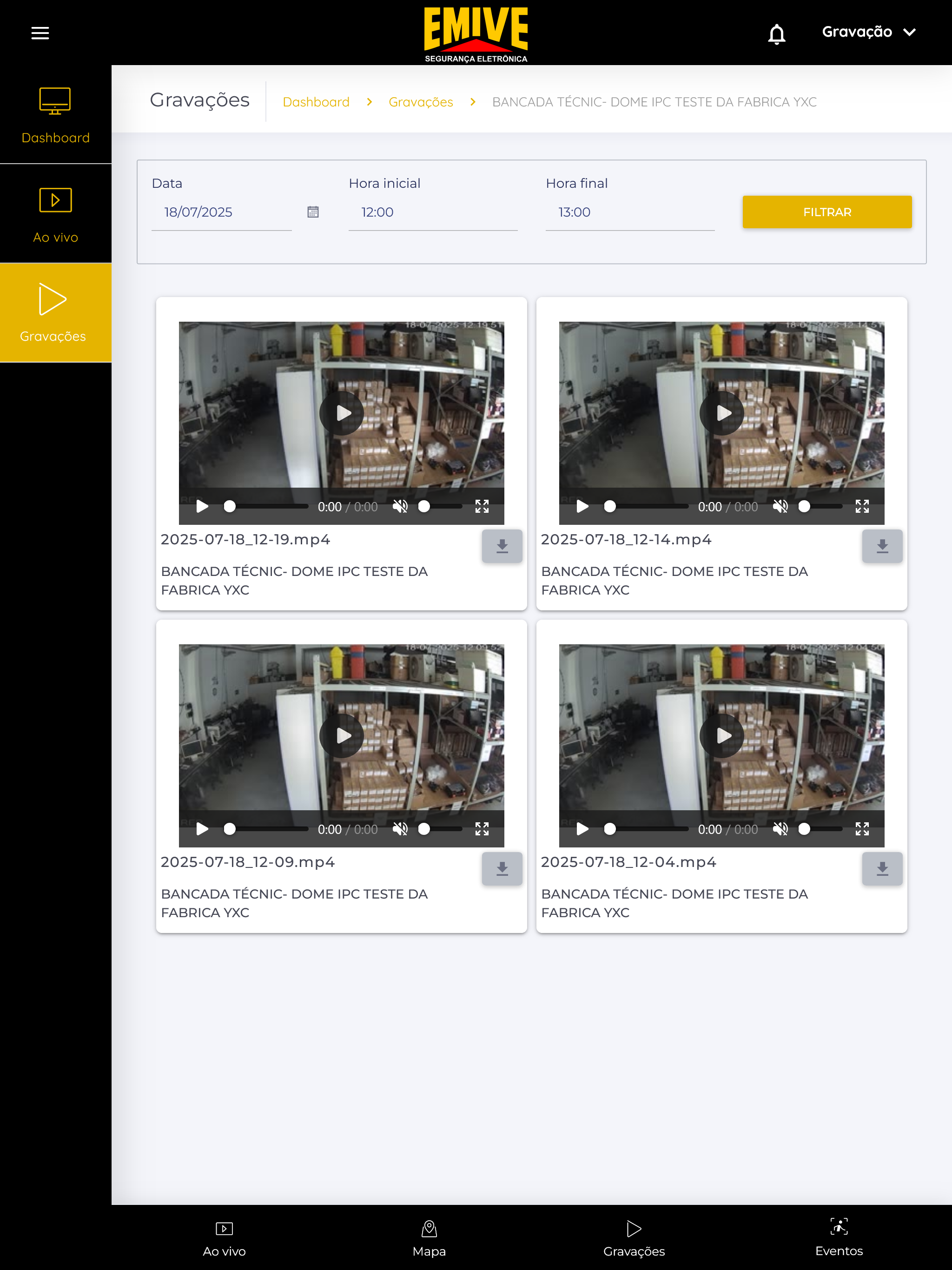Go to Dashboard in the sidebar
The width and height of the screenshot is (952, 1270).
(55, 115)
